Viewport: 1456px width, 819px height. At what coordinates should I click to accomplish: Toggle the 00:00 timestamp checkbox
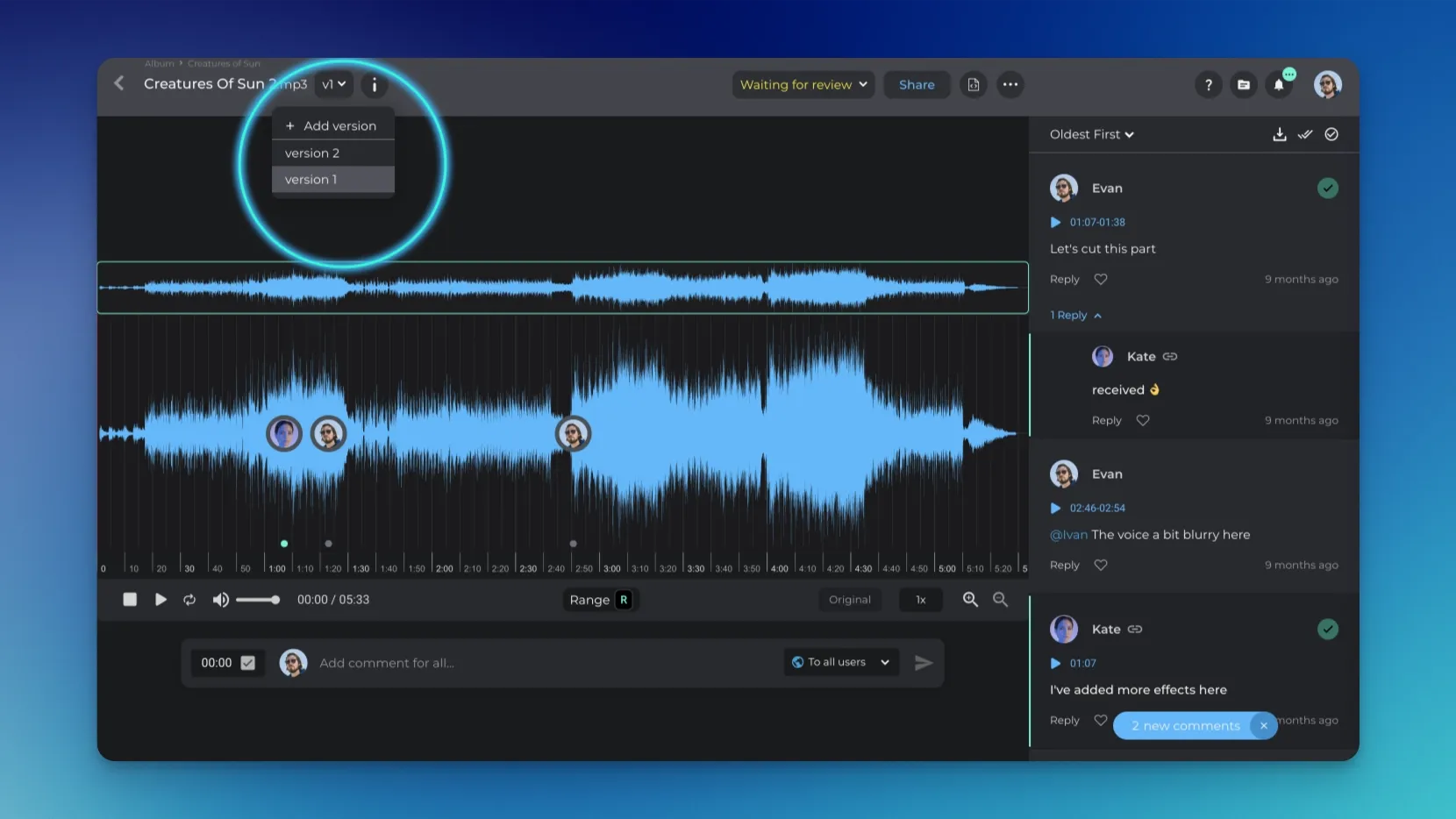[x=248, y=663]
